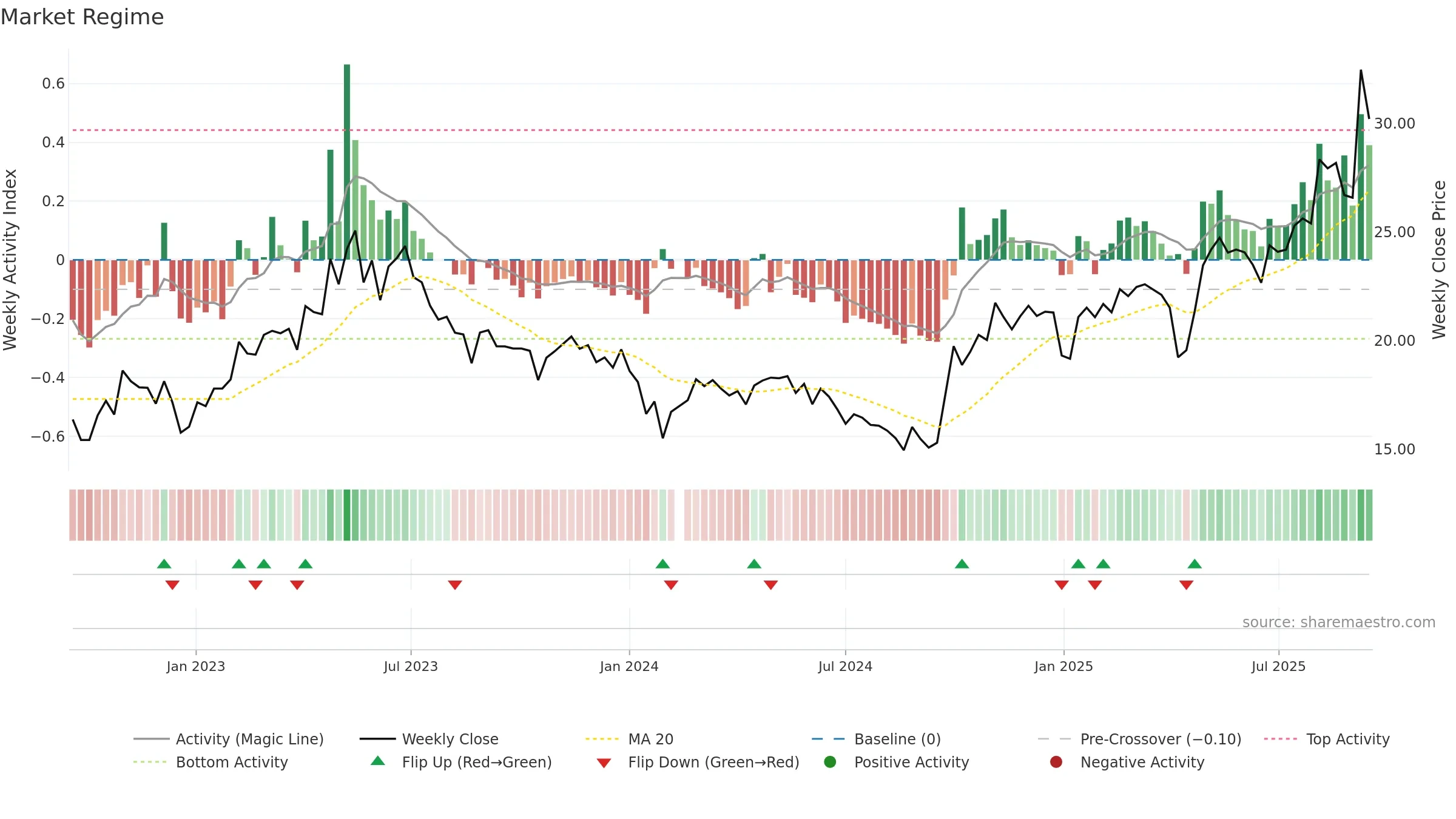Click the white gap in the red-green heat strip
The height and width of the screenshot is (819, 1456).
coord(679,515)
